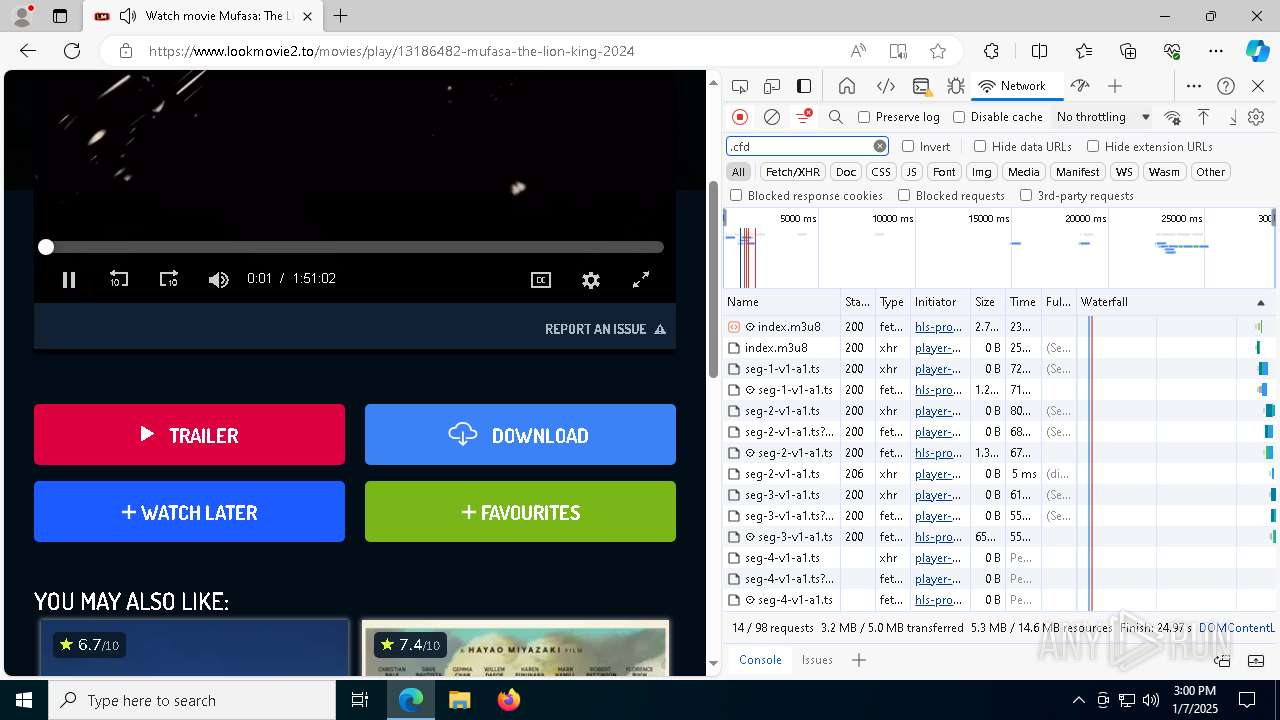Open File Explorer from taskbar

click(459, 700)
